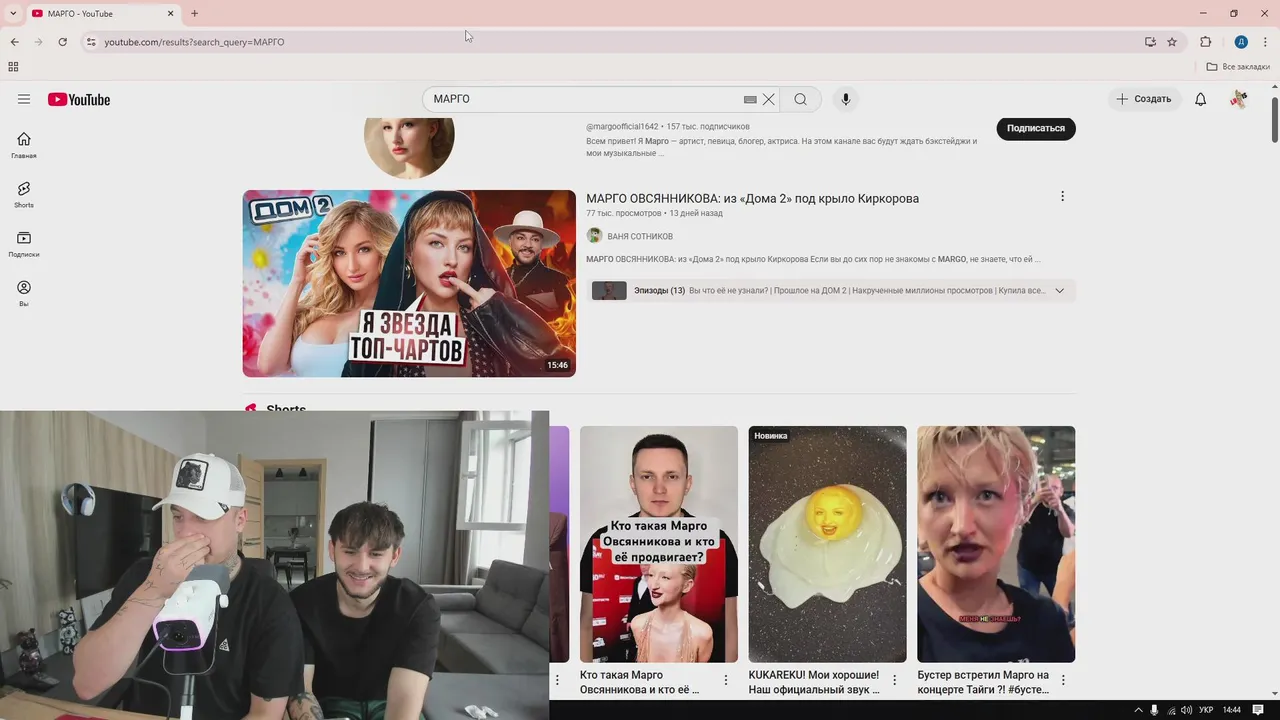
Task: Open Бустер встретил Марго на концерте title
Action: (983, 682)
